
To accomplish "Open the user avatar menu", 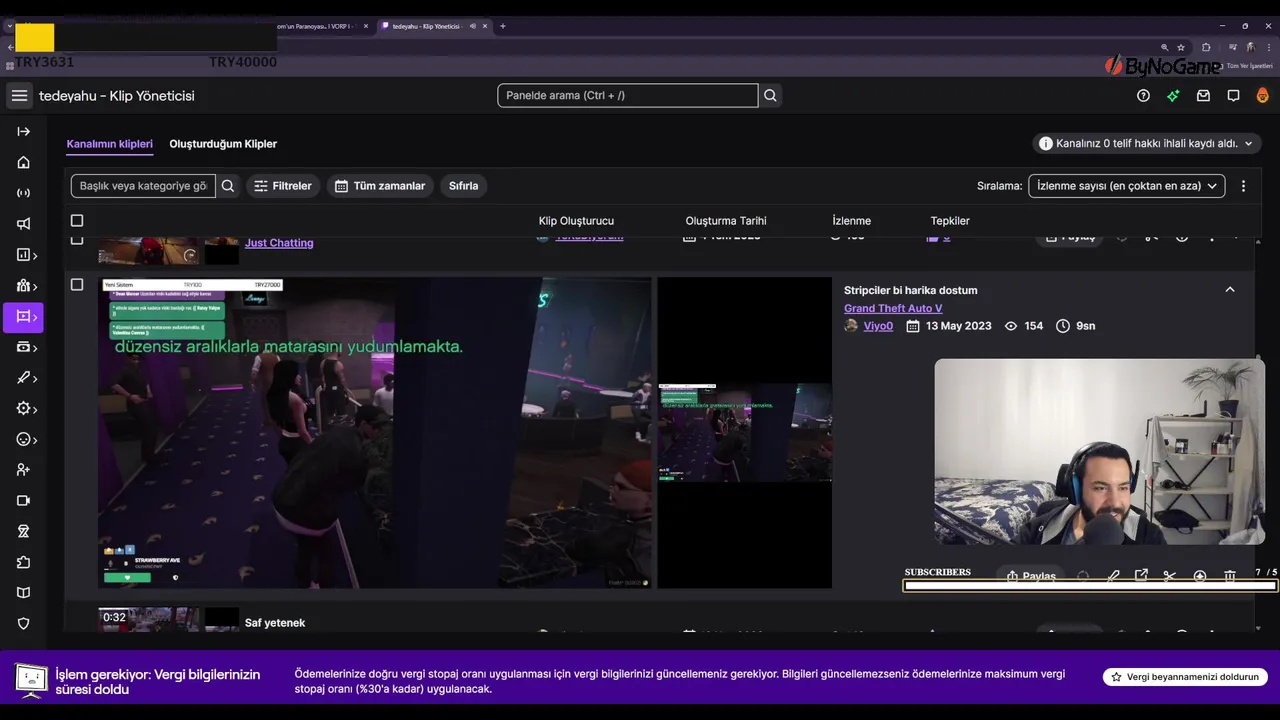I will point(1262,96).
